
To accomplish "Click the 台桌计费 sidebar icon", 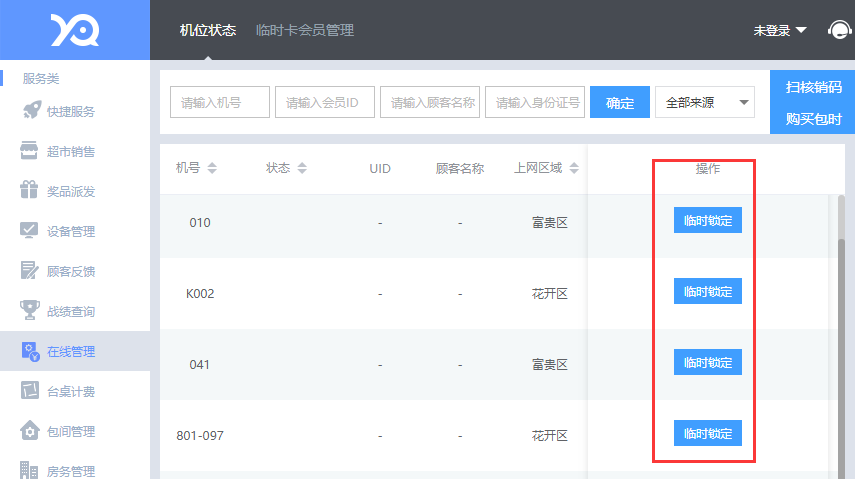I will pos(29,390).
